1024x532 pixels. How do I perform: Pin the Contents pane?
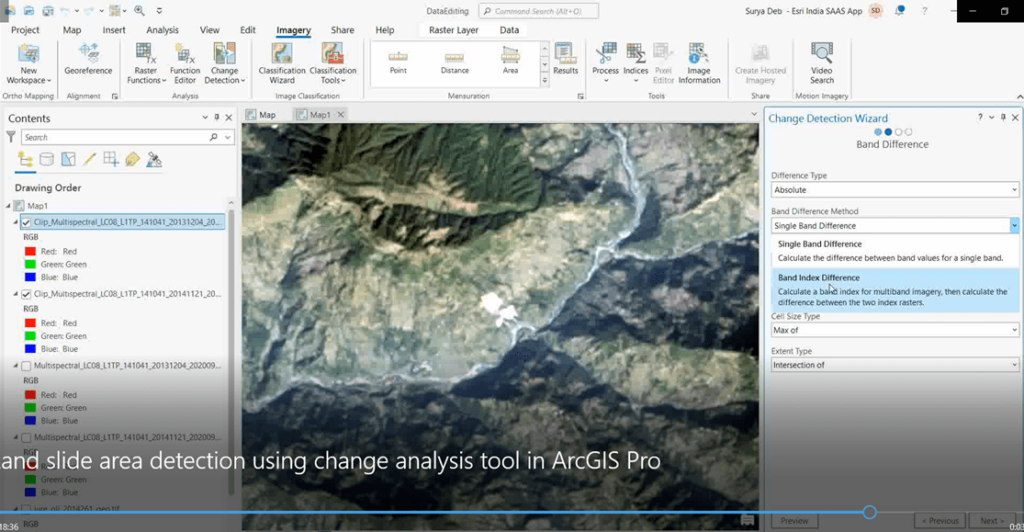tap(217, 117)
